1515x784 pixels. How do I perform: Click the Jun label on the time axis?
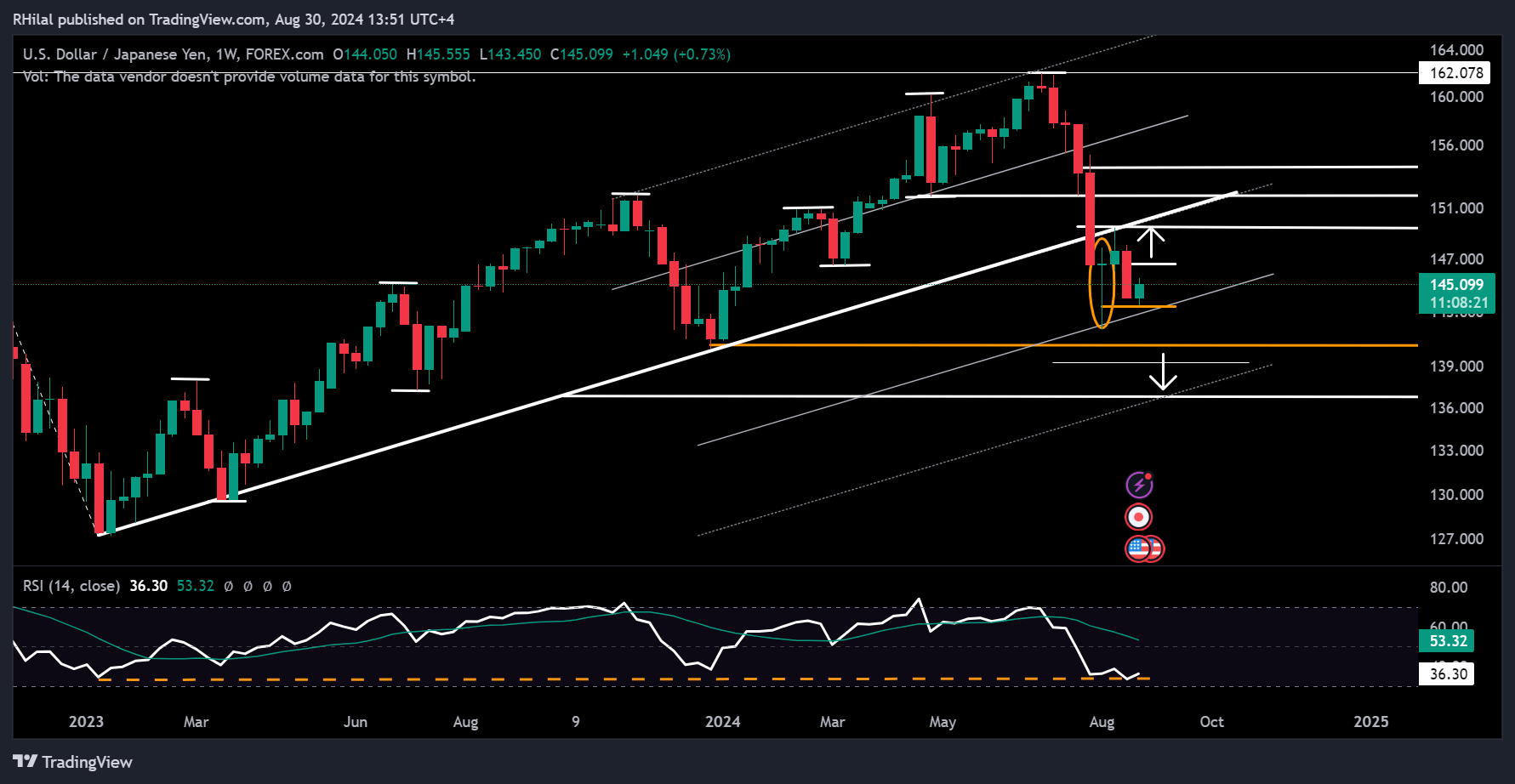tap(356, 722)
